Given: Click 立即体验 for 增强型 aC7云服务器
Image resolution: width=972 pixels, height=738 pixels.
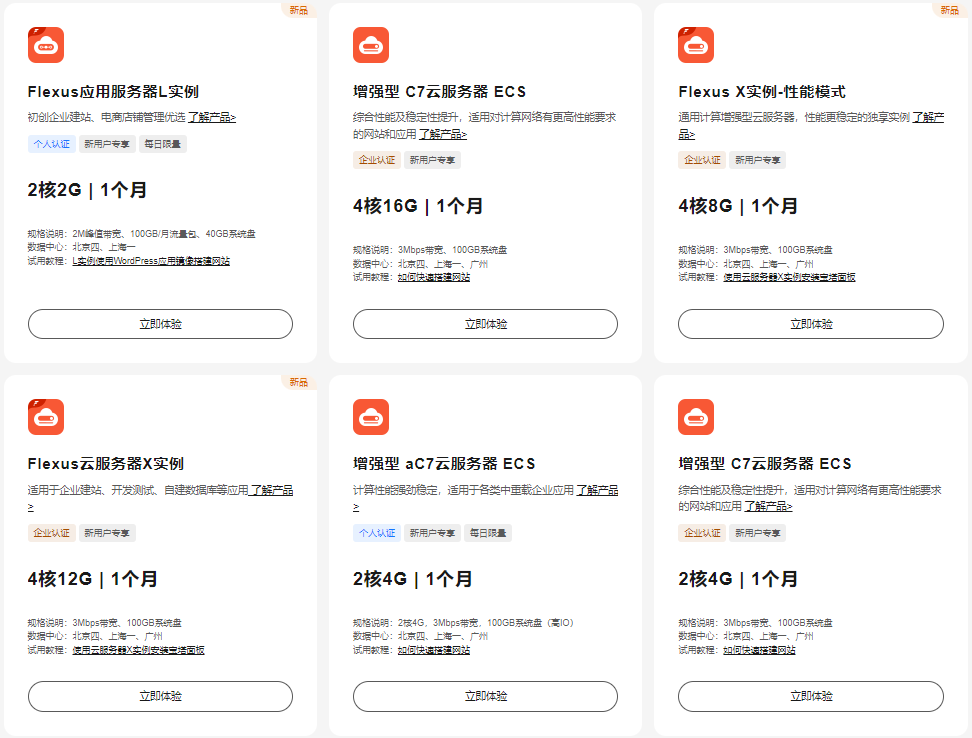Looking at the screenshot, I should point(485,696).
